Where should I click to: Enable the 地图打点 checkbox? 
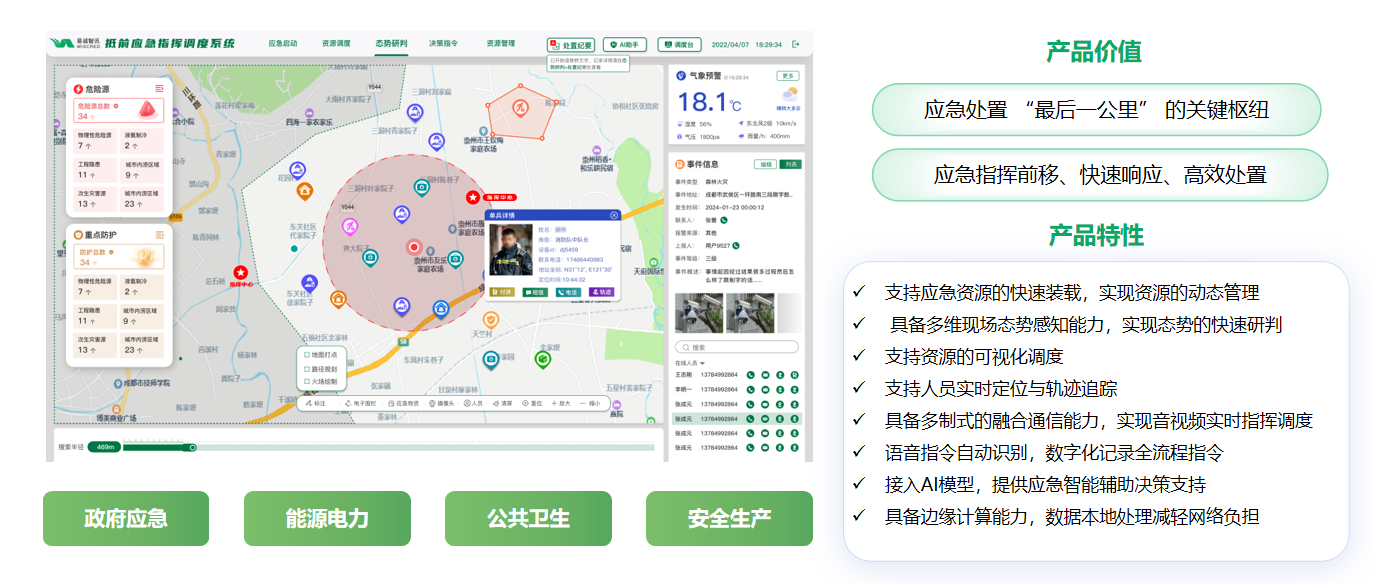pyautogui.click(x=307, y=355)
